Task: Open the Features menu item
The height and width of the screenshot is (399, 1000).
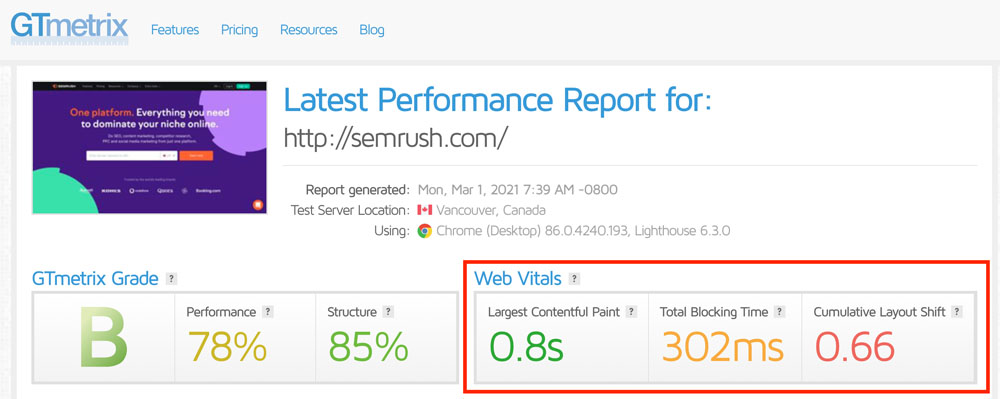Action: (x=175, y=30)
